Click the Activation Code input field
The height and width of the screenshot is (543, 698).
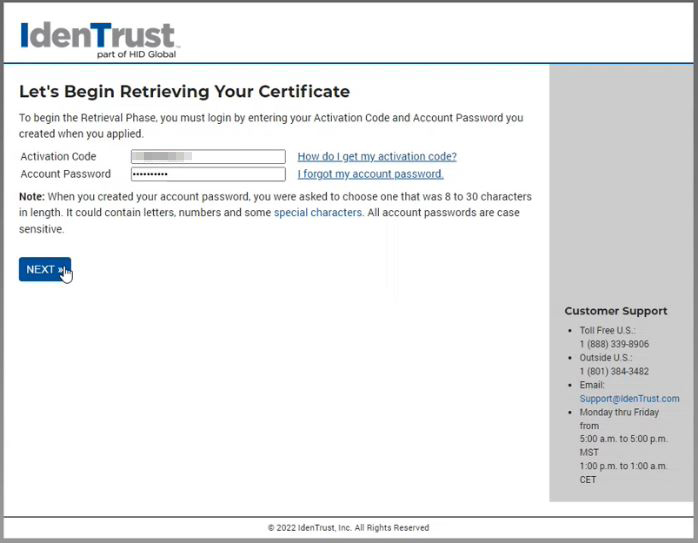tap(208, 157)
